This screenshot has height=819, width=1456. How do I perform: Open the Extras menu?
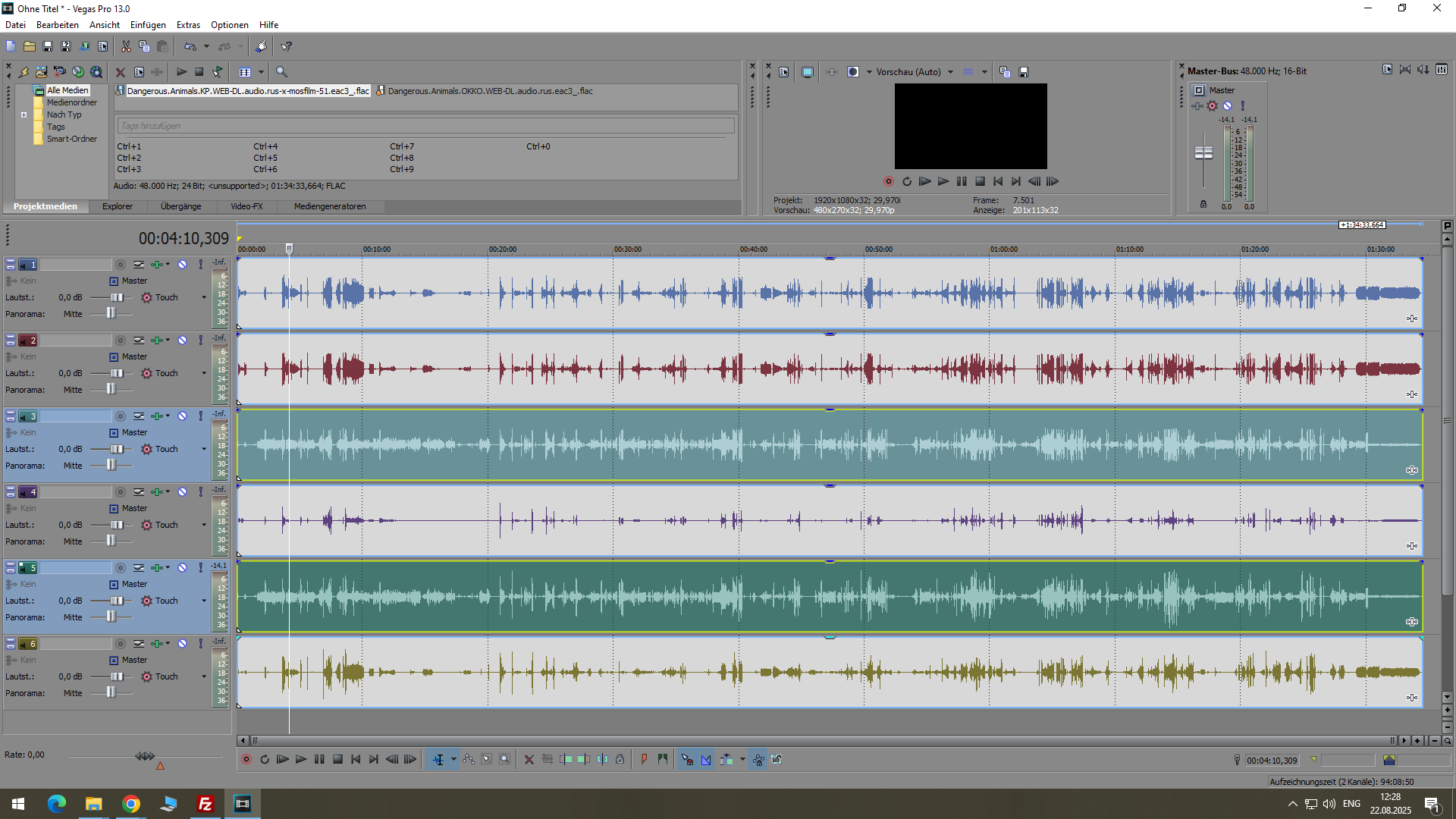click(188, 25)
